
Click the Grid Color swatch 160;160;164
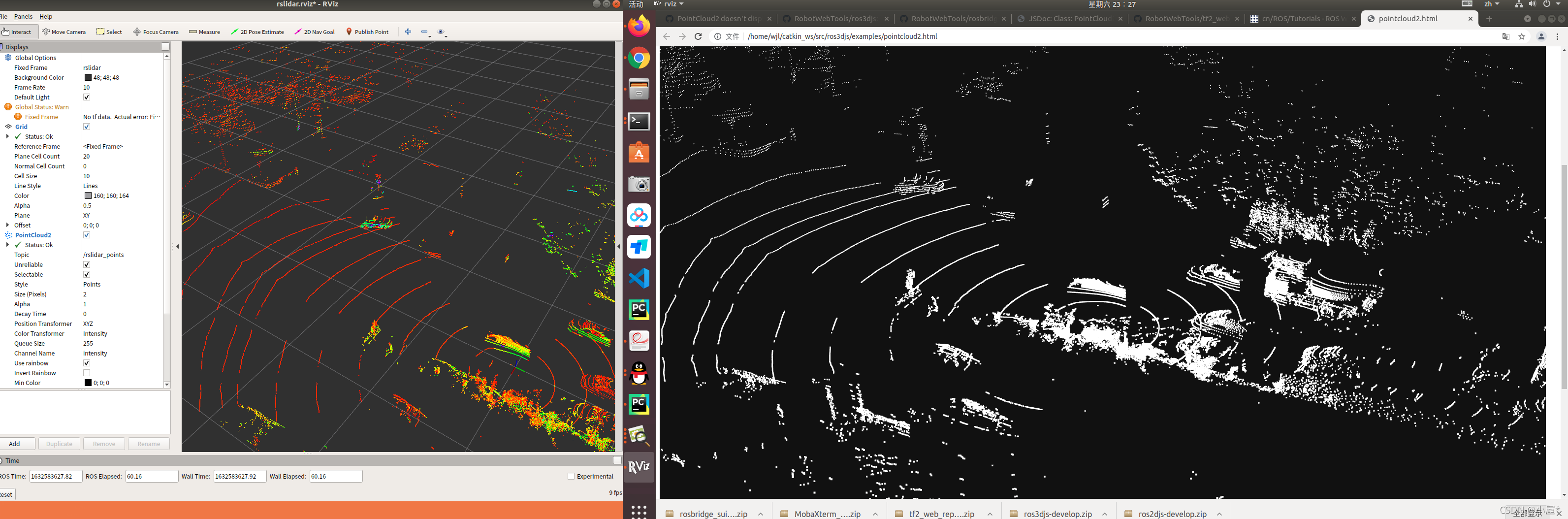88,195
